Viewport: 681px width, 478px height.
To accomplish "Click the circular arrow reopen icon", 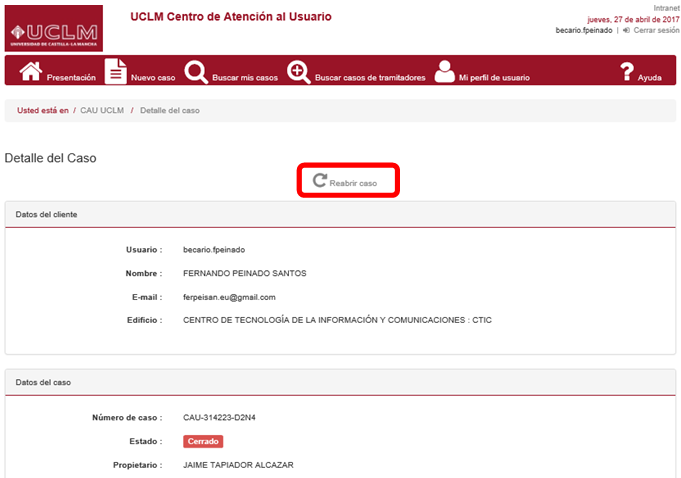I will (x=319, y=182).
